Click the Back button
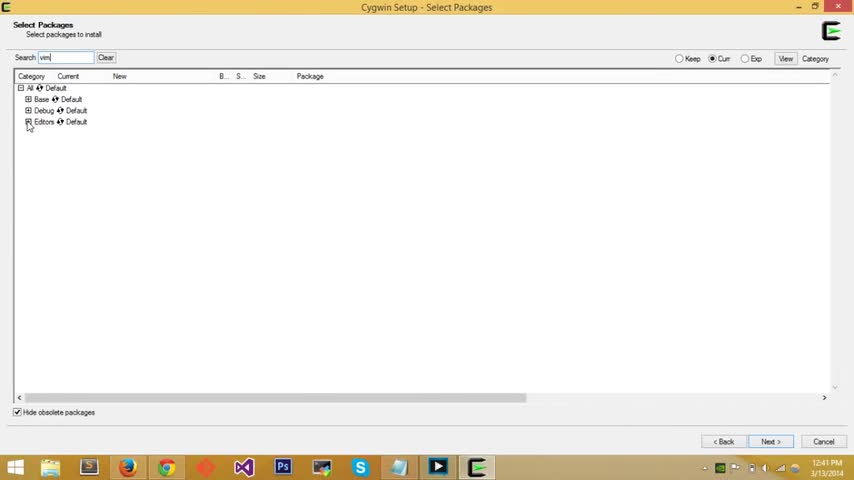 tap(723, 442)
